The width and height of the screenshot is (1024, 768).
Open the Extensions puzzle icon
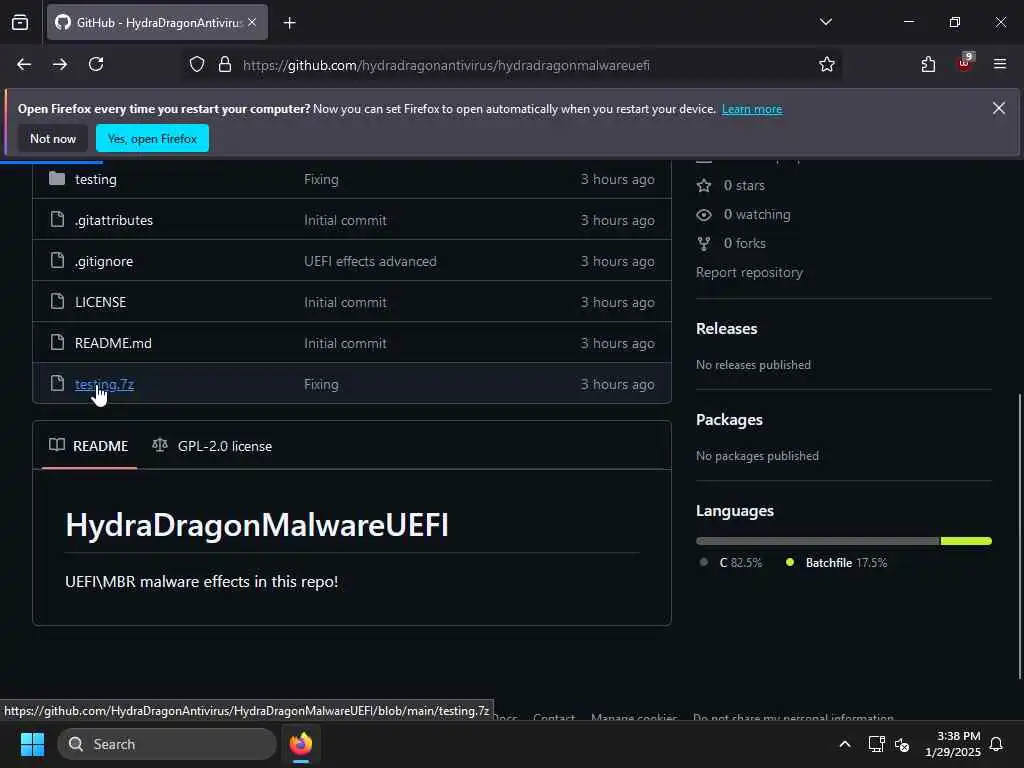(x=928, y=64)
